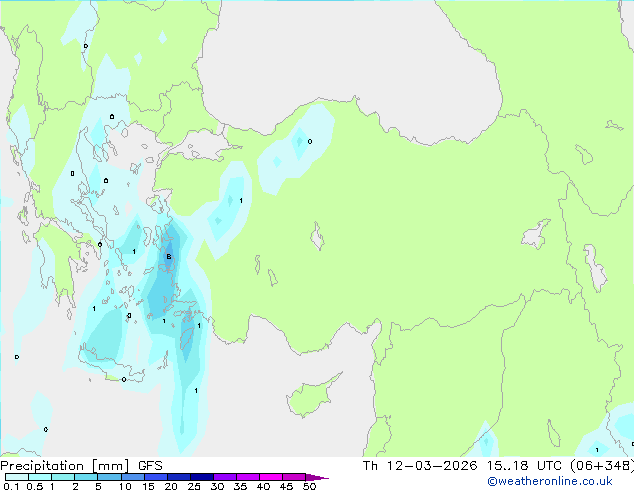
Task: Click the legend label '0.5'
Action: pyautogui.click(x=35, y=486)
